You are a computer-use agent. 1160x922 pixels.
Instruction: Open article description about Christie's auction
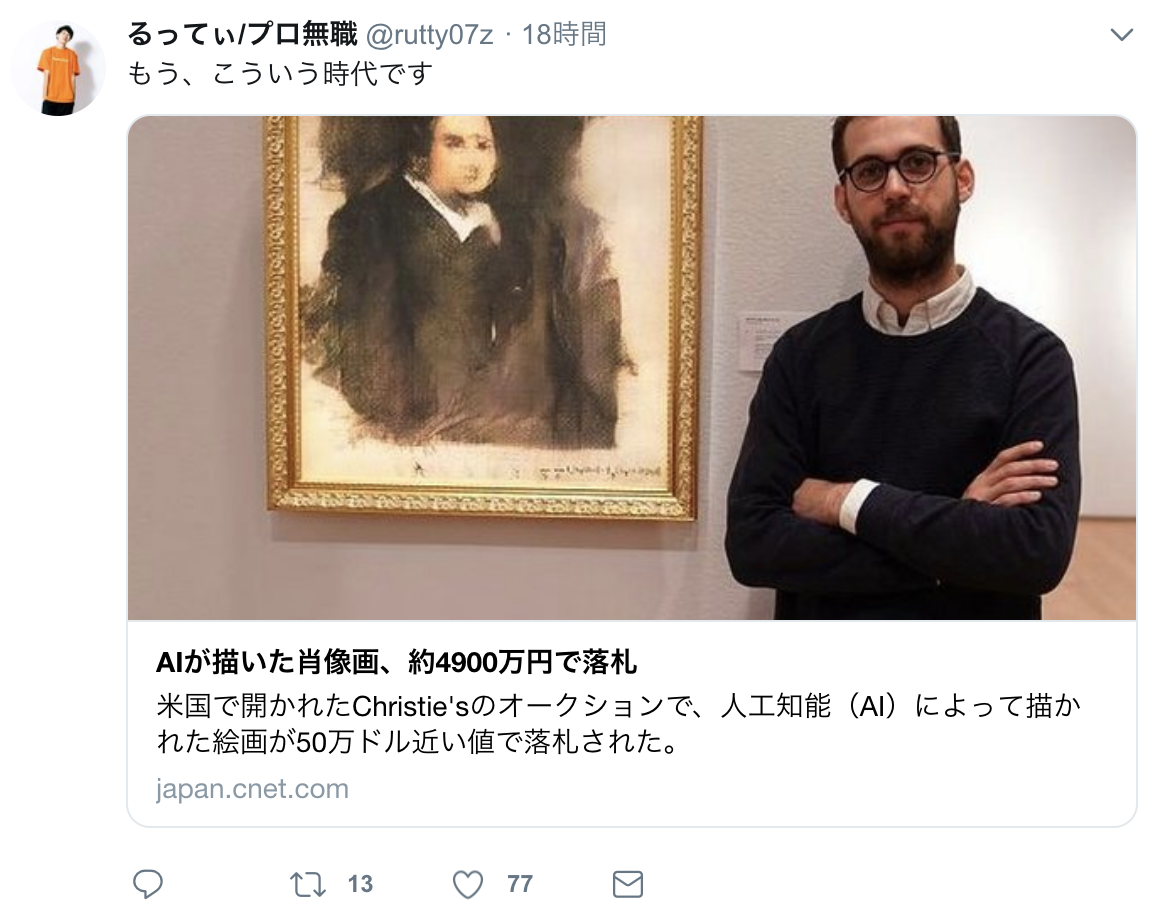618,724
